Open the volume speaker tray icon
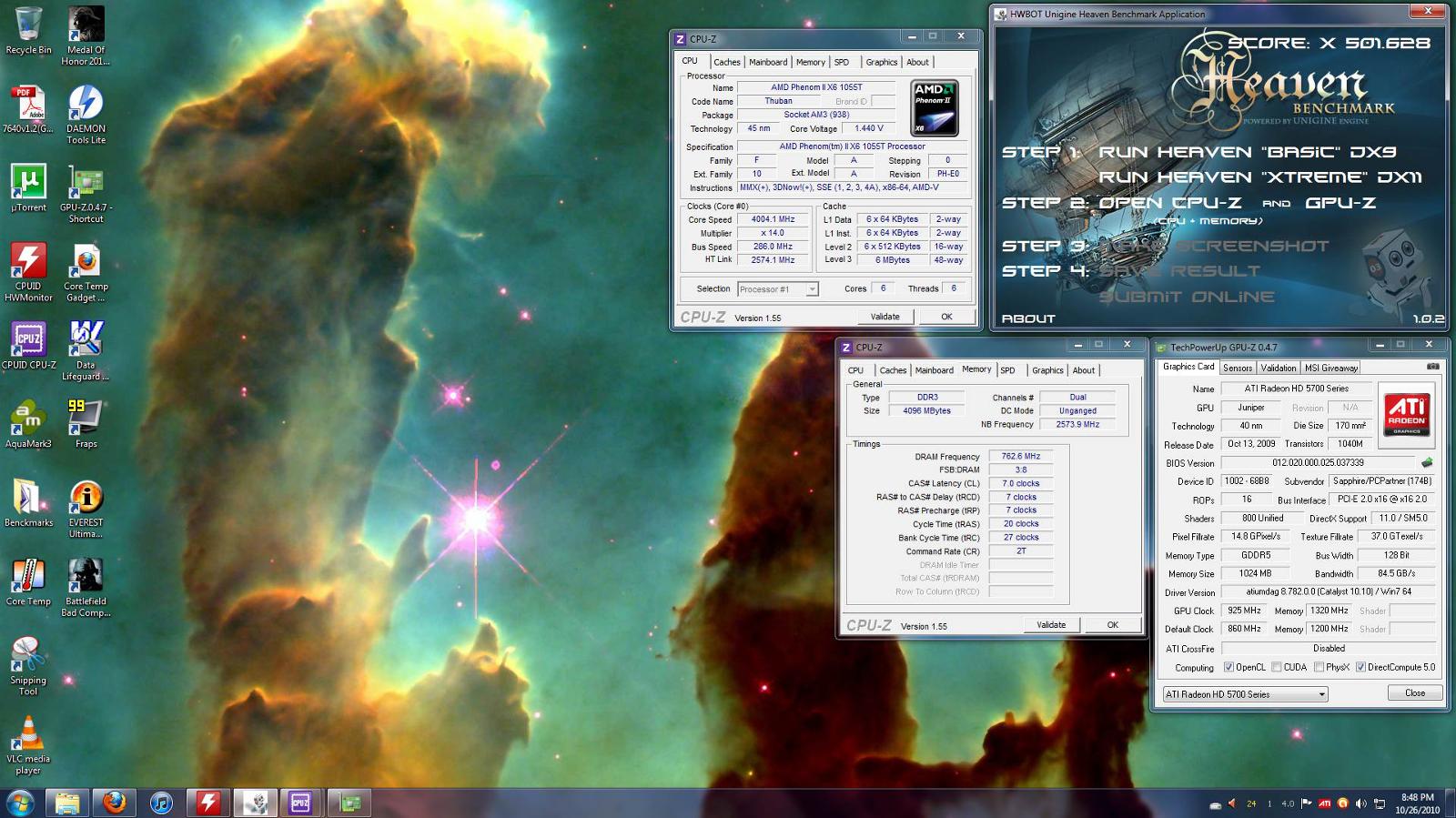Image resolution: width=1456 pixels, height=818 pixels. tap(1361, 803)
